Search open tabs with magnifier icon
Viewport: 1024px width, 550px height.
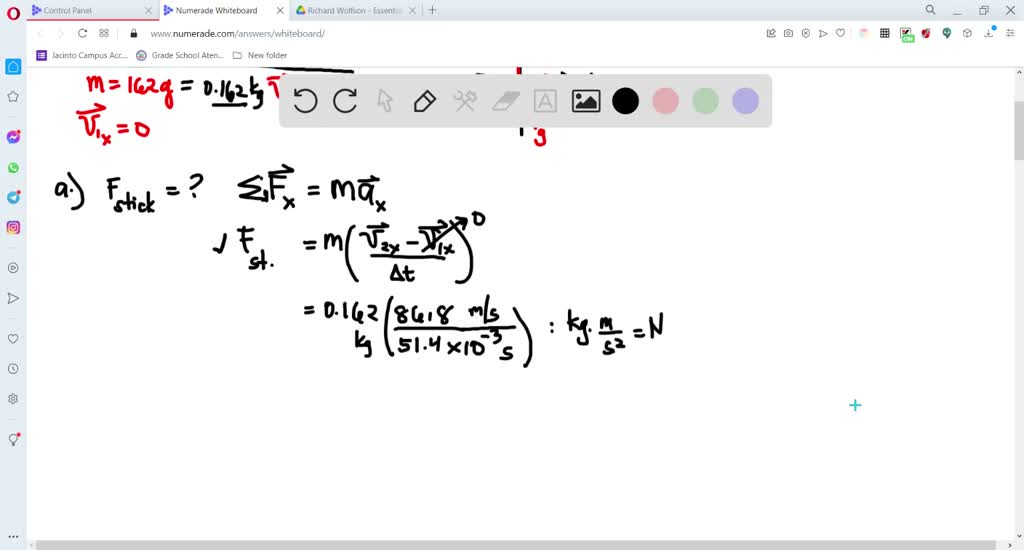[931, 10]
